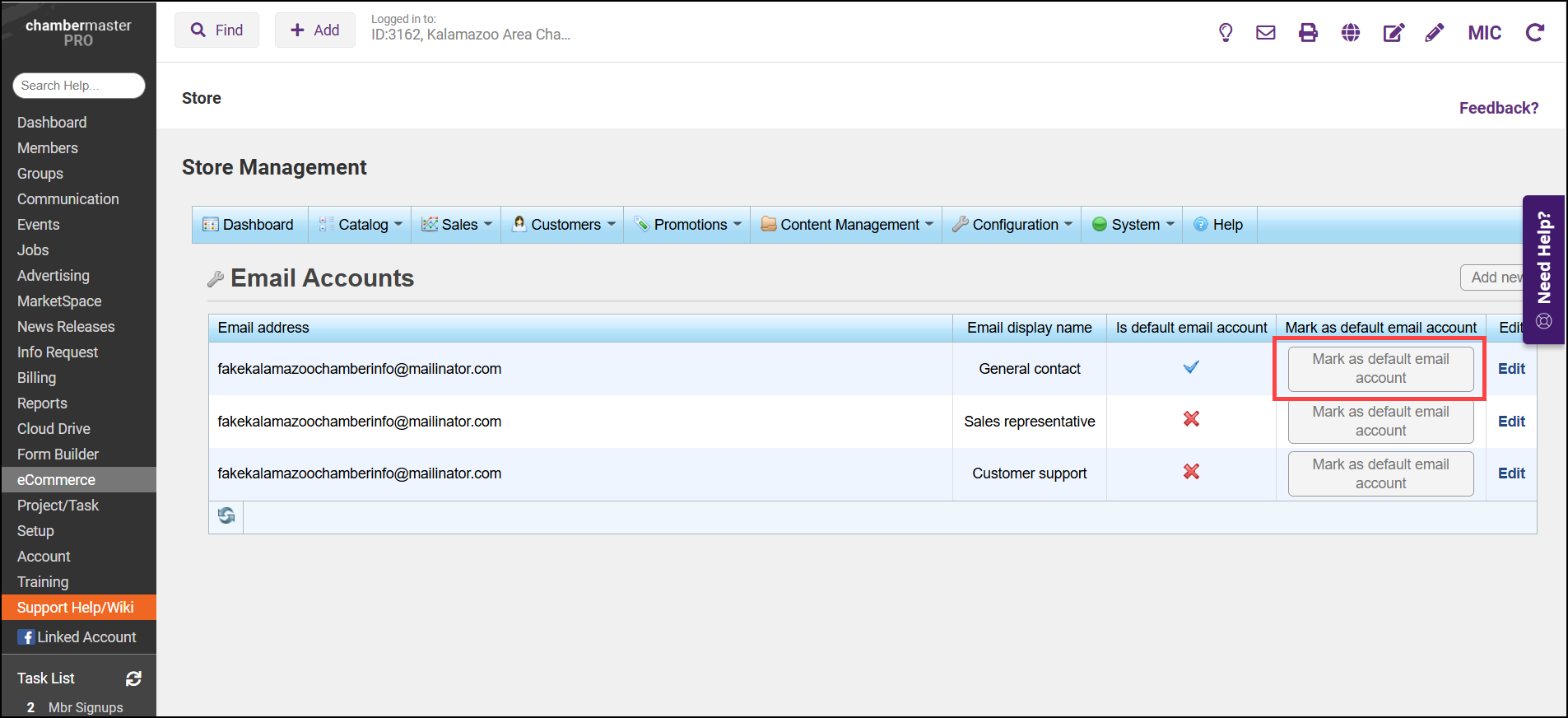The height and width of the screenshot is (718, 1568).
Task: Click the Search Help input field
Action: click(x=79, y=86)
